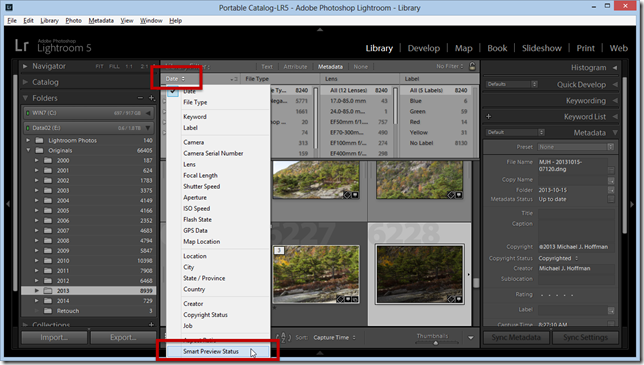This screenshot has height=365, width=644.
Task: Click the Data02 (E:) volume indicator light
Action: (28, 128)
